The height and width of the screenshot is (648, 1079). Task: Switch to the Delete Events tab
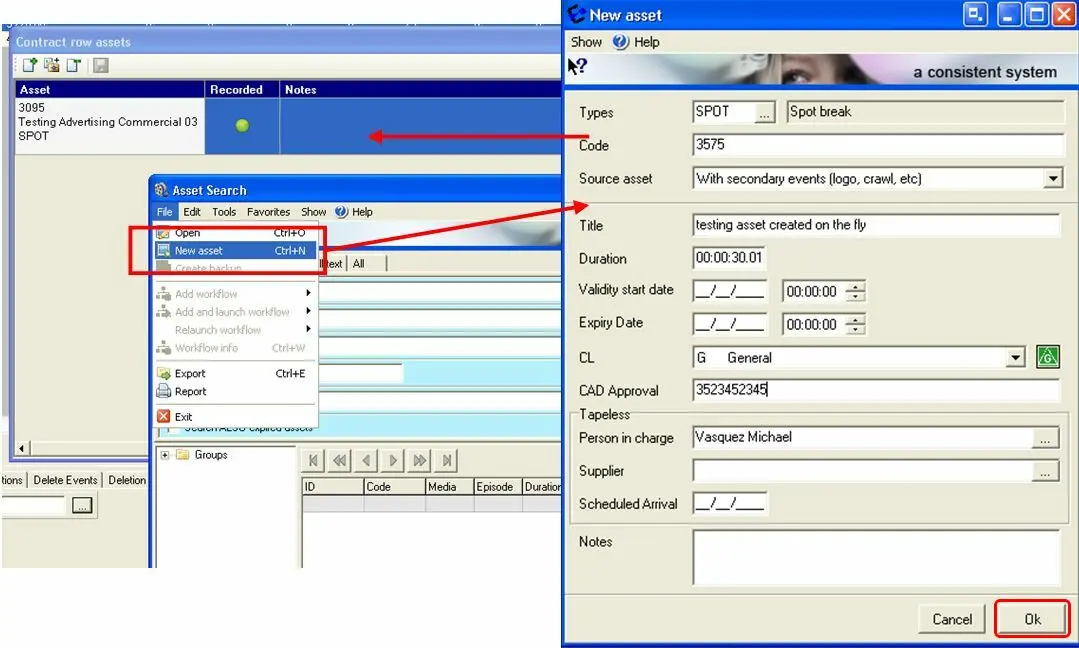[x=65, y=480]
